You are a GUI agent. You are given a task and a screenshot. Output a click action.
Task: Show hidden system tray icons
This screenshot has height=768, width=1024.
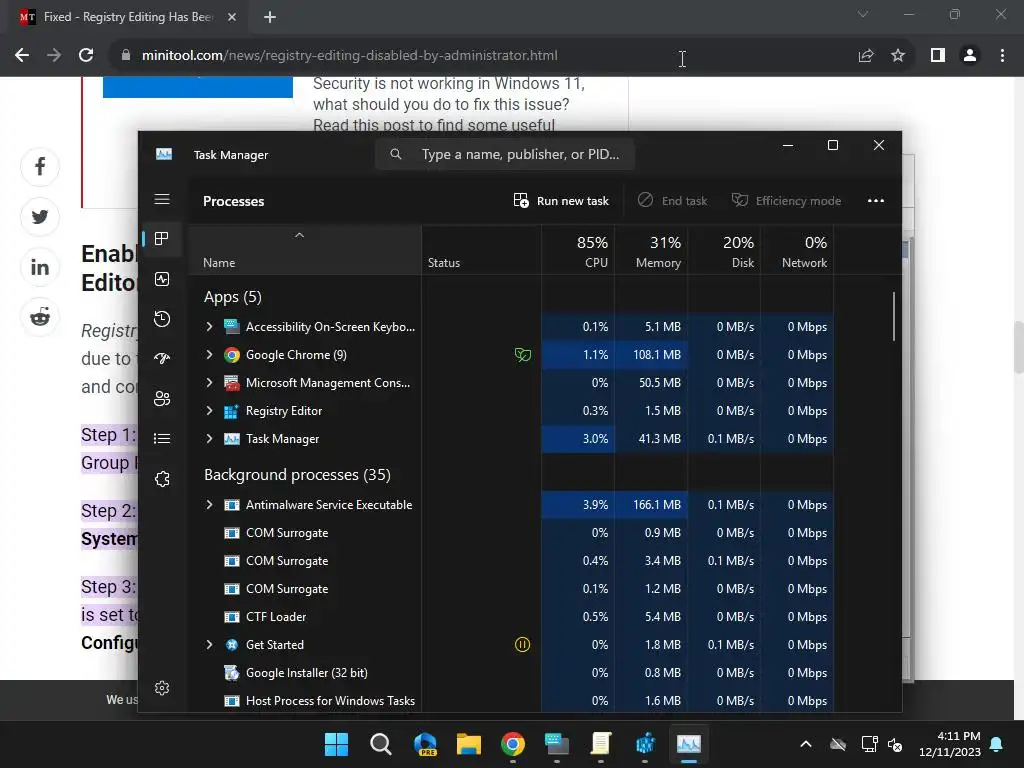pos(806,744)
